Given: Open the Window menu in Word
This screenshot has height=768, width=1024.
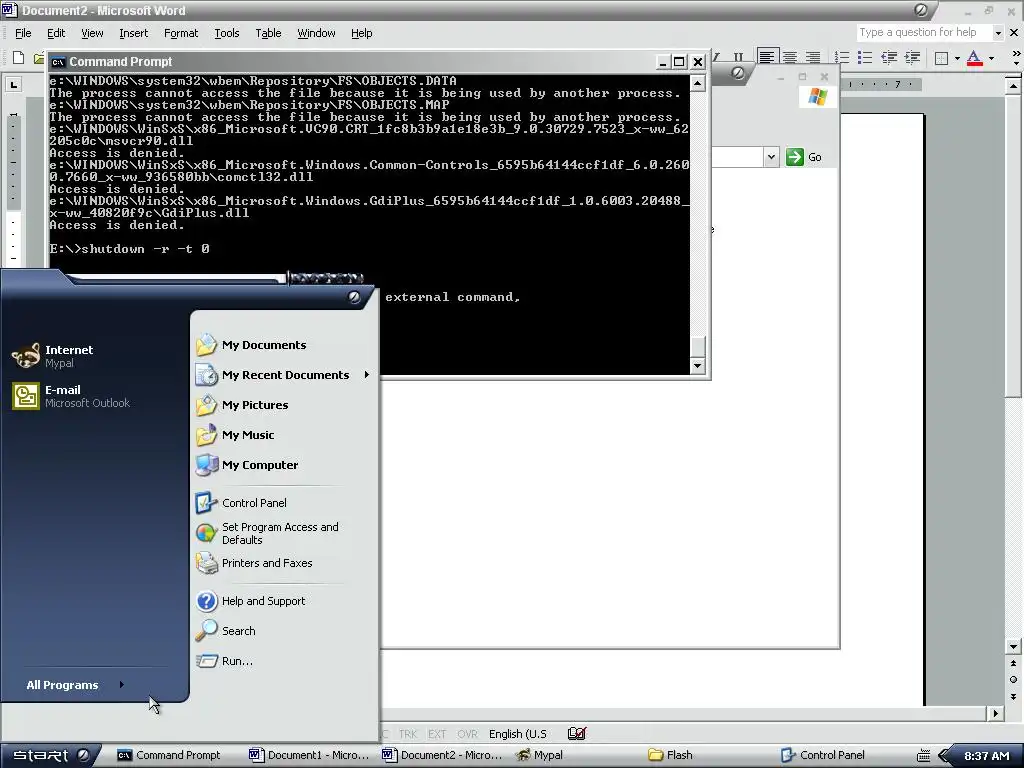Looking at the screenshot, I should [x=316, y=33].
